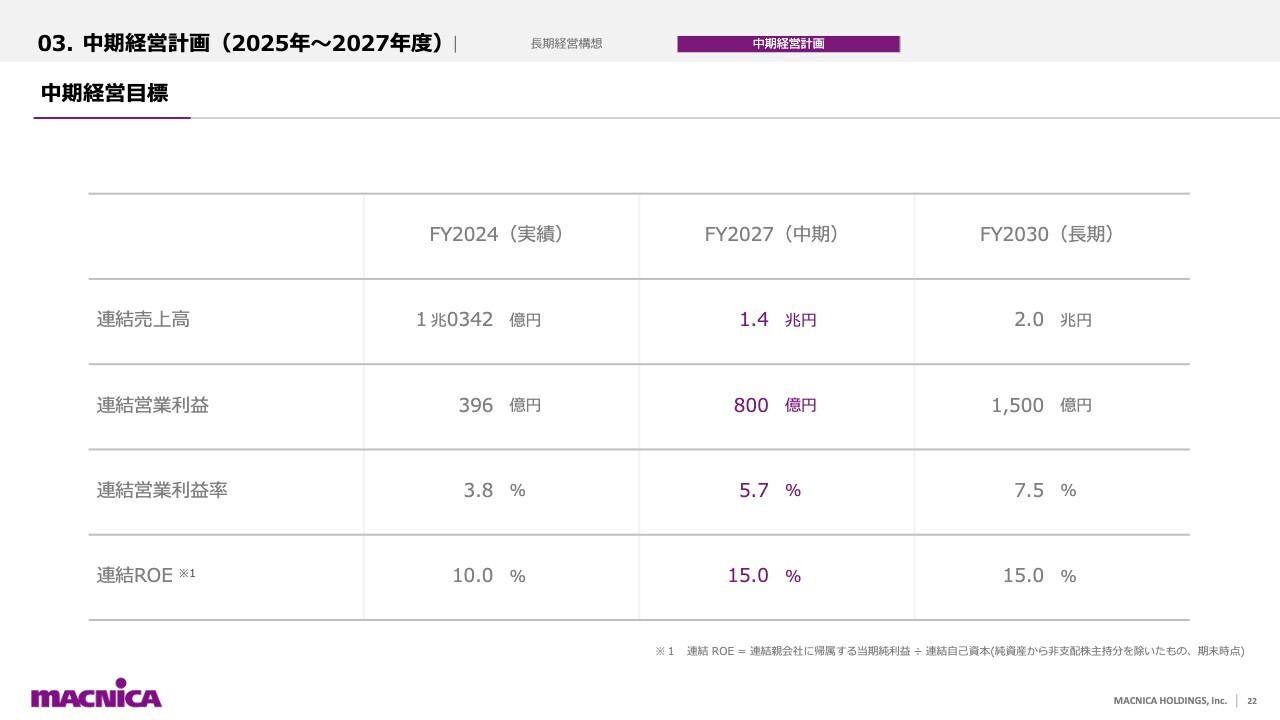Click the slide title 03. 中期経営計画（2025年～2027年度）
This screenshot has height=720, width=1280.
click(241, 43)
